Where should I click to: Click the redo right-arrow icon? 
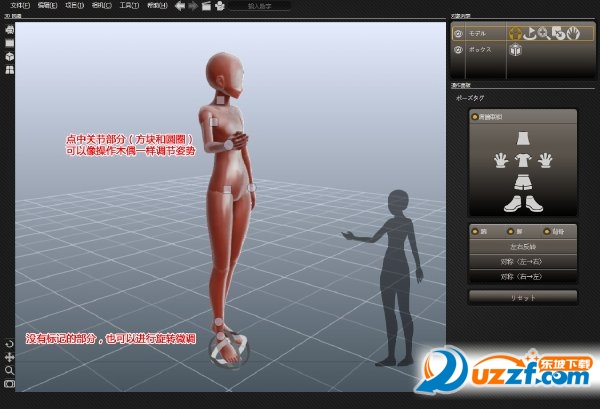tap(193, 6)
